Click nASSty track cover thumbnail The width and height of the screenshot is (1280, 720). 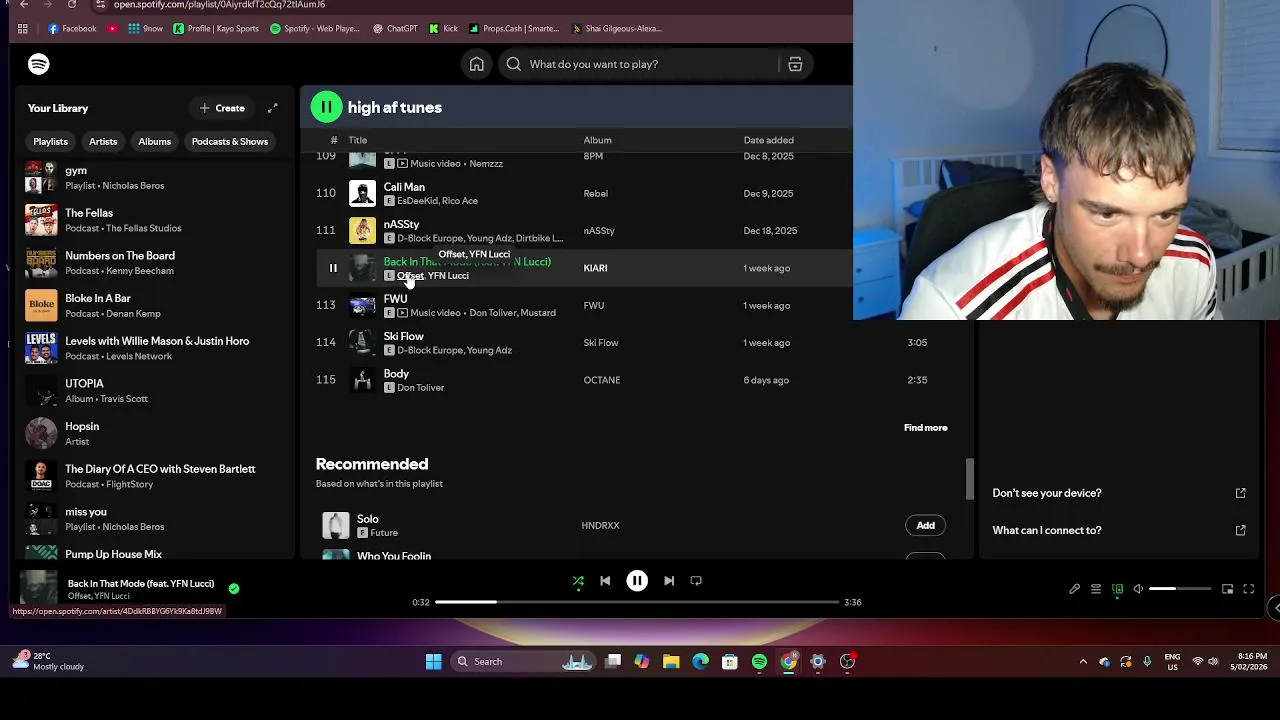pos(362,231)
